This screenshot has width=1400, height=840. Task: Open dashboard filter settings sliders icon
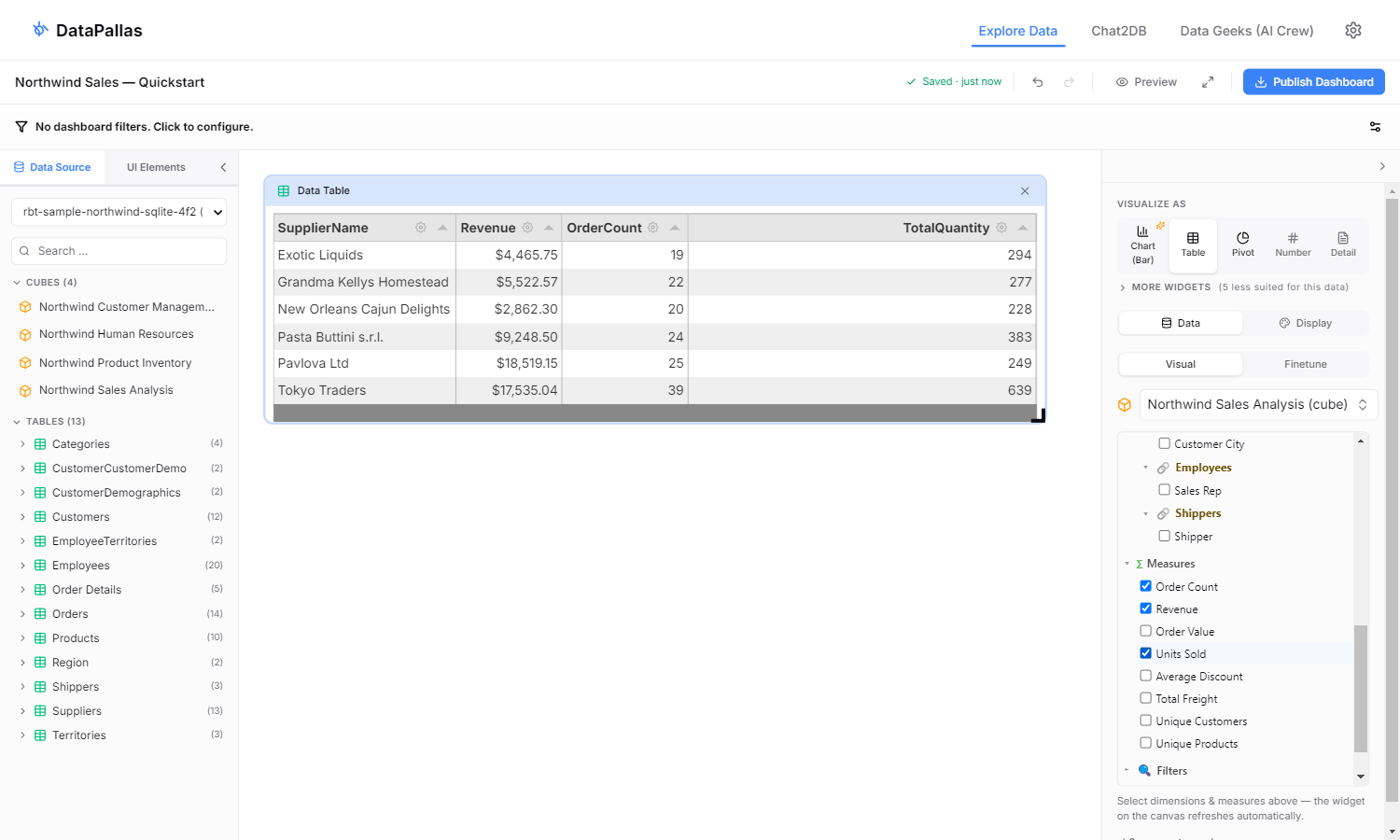pyautogui.click(x=1375, y=127)
